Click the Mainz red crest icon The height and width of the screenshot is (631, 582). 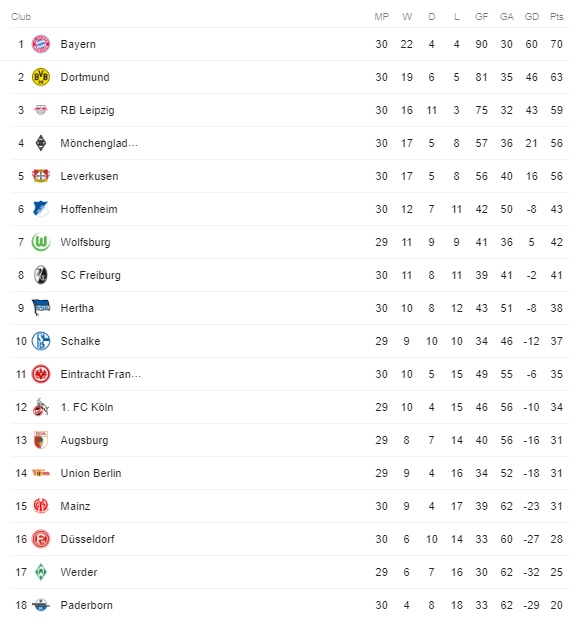[x=41, y=506]
